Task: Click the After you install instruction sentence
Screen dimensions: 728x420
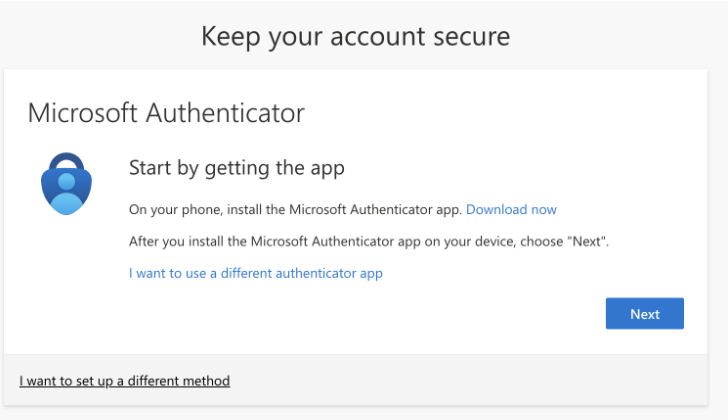Action: tap(369, 242)
